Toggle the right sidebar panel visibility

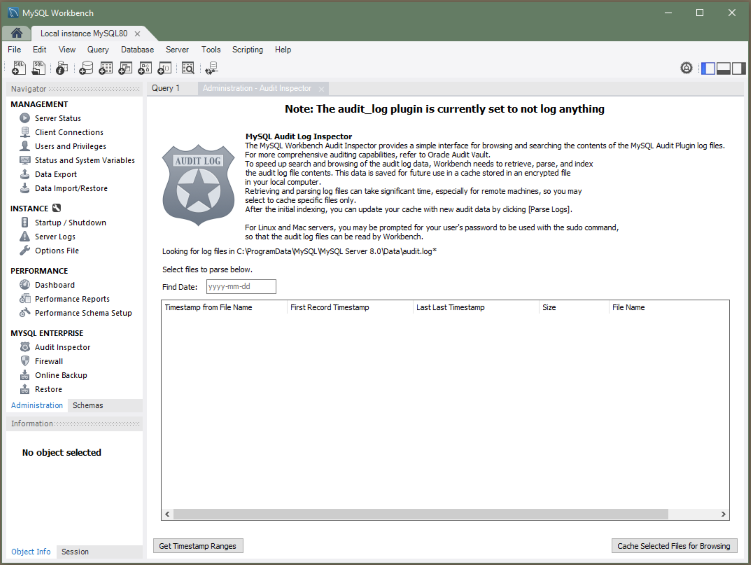[738, 68]
